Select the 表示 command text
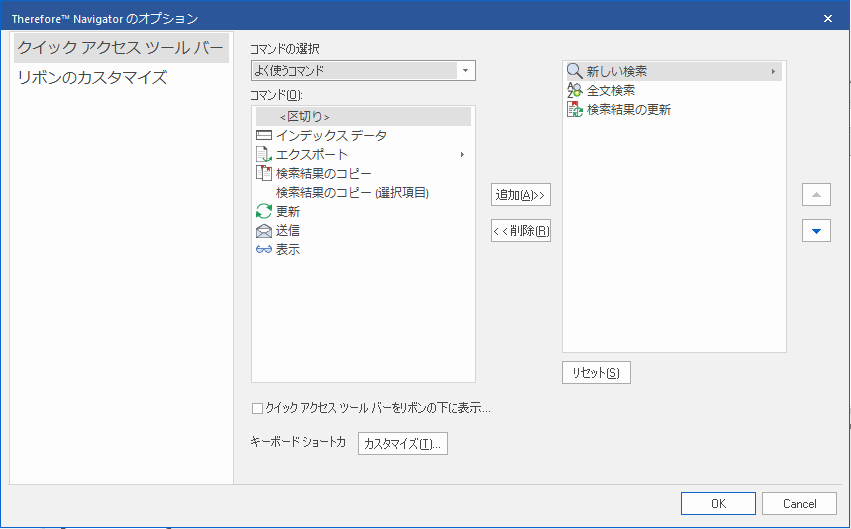This screenshot has width=851, height=529. point(288,250)
